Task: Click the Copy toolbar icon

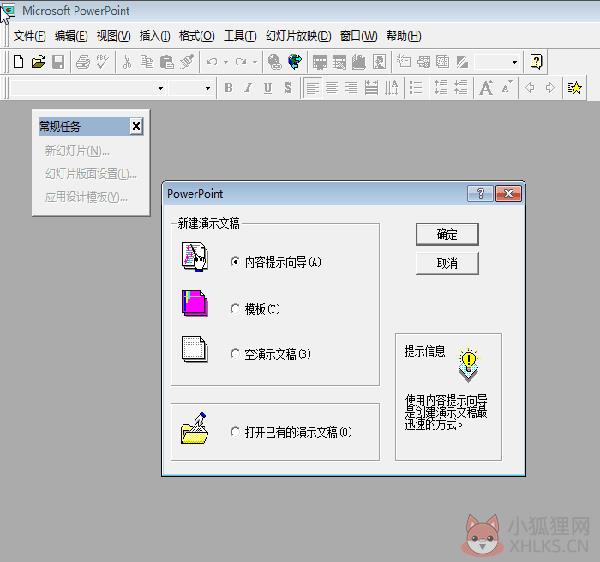Action: pos(147,62)
